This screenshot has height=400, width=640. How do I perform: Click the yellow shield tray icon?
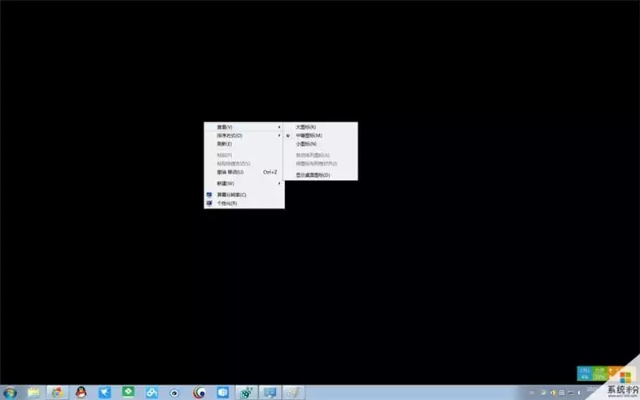click(x=553, y=393)
